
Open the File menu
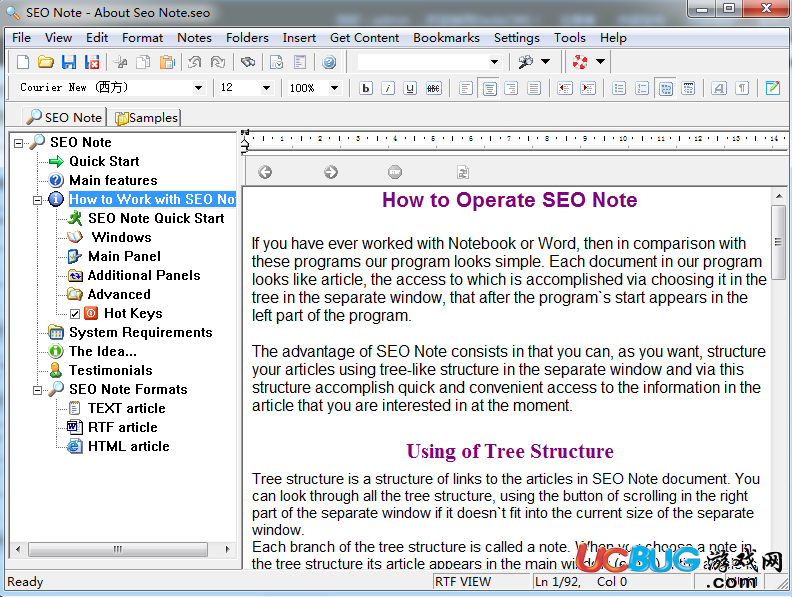[22, 38]
